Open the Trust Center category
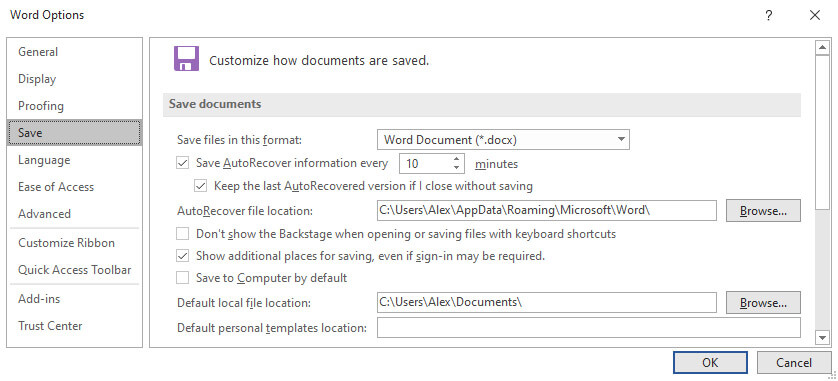 [74, 325]
